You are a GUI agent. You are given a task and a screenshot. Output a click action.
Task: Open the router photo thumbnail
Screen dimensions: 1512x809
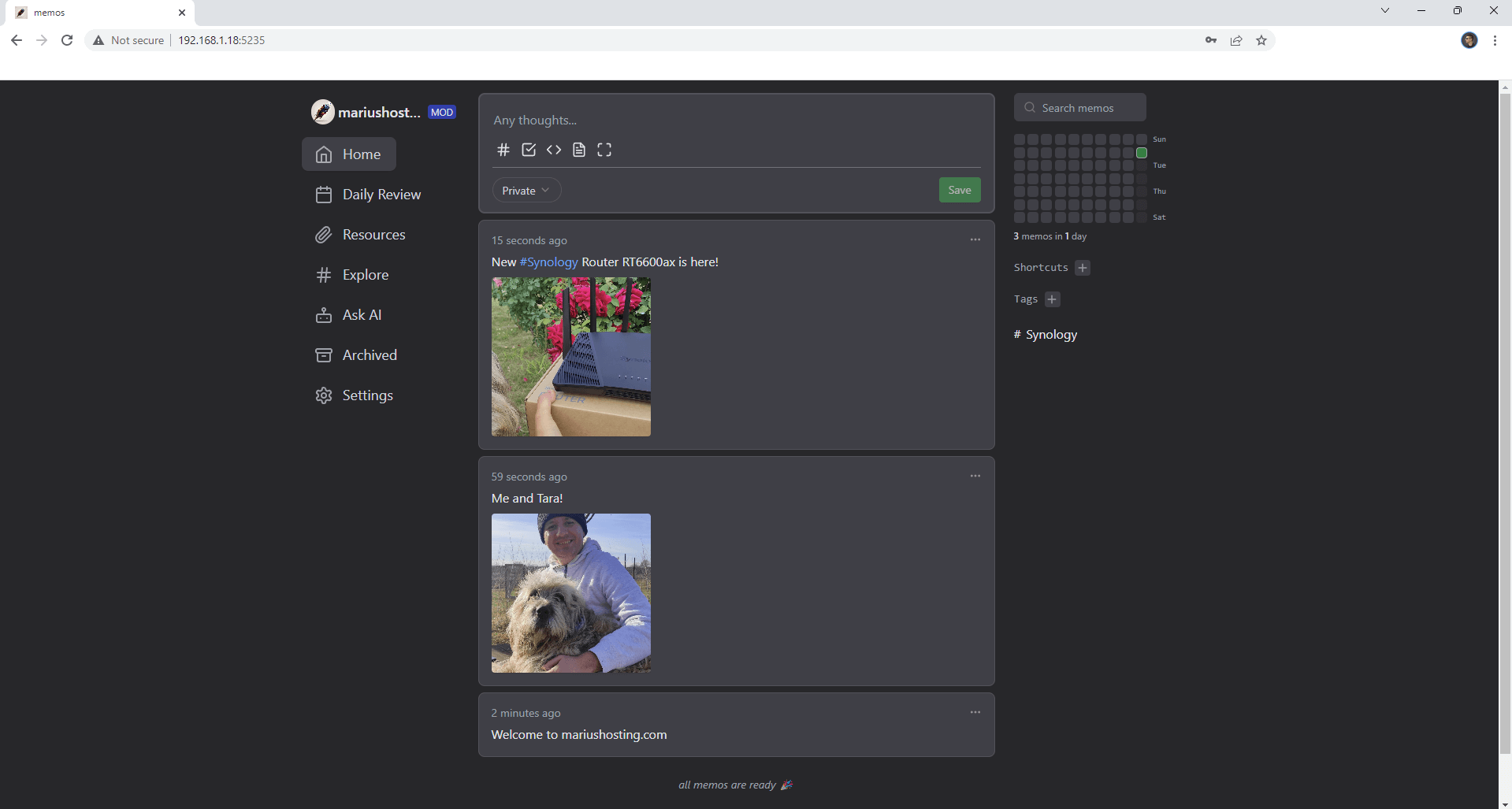click(571, 357)
